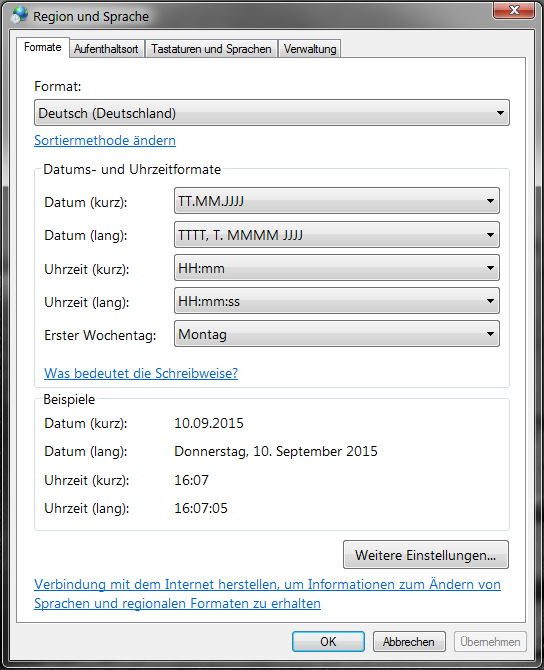Cancel with the Abbrechen button
The height and width of the screenshot is (670, 544).
(409, 642)
